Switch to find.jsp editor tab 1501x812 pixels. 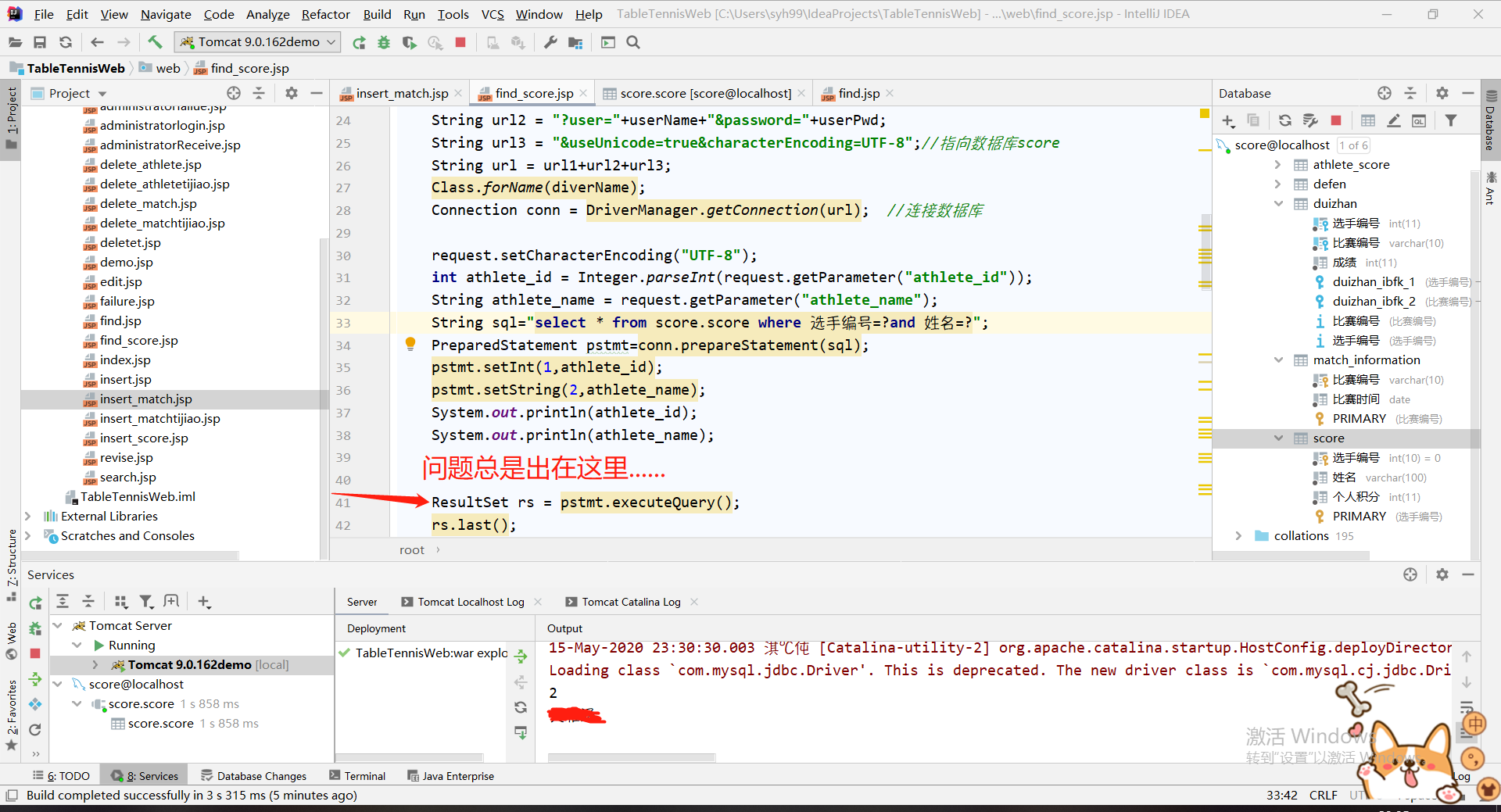858,93
